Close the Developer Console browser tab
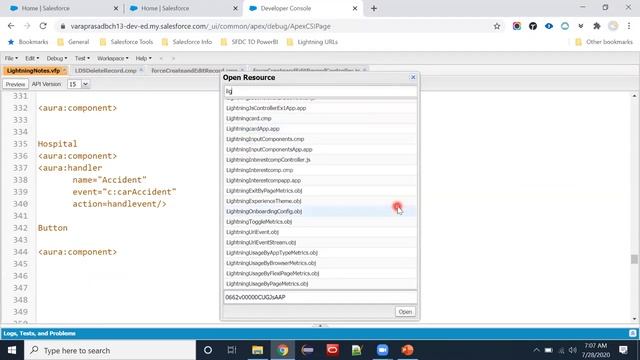Screen dimensions: 640x360 355,8
